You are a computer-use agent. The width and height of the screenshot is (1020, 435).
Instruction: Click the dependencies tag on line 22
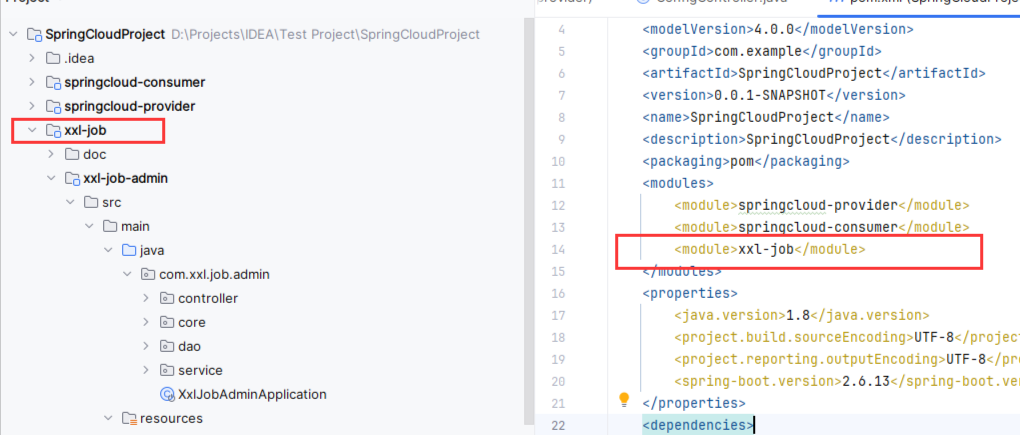699,425
